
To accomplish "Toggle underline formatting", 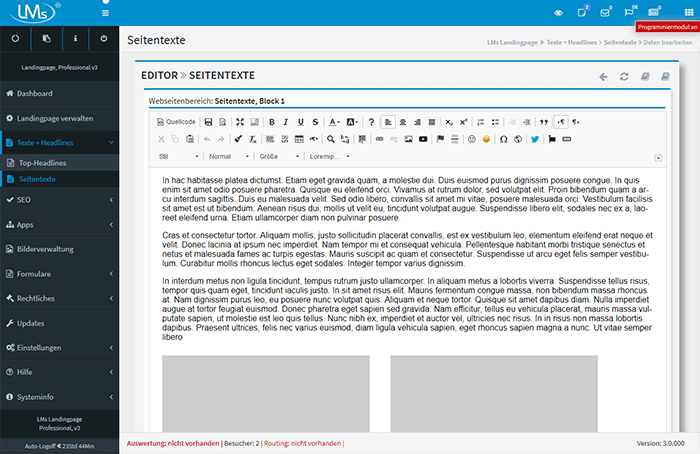I will click(300, 122).
